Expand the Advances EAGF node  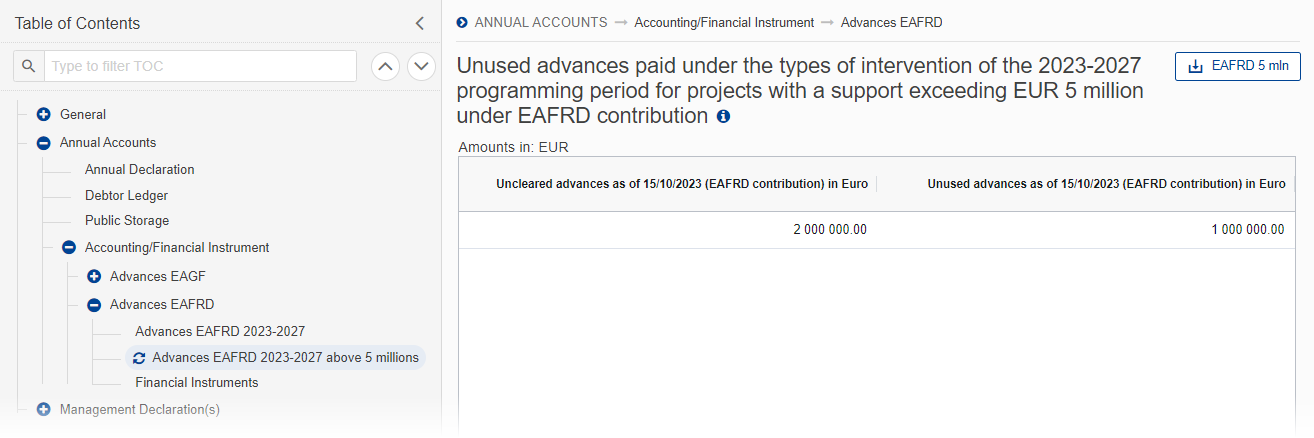94,276
